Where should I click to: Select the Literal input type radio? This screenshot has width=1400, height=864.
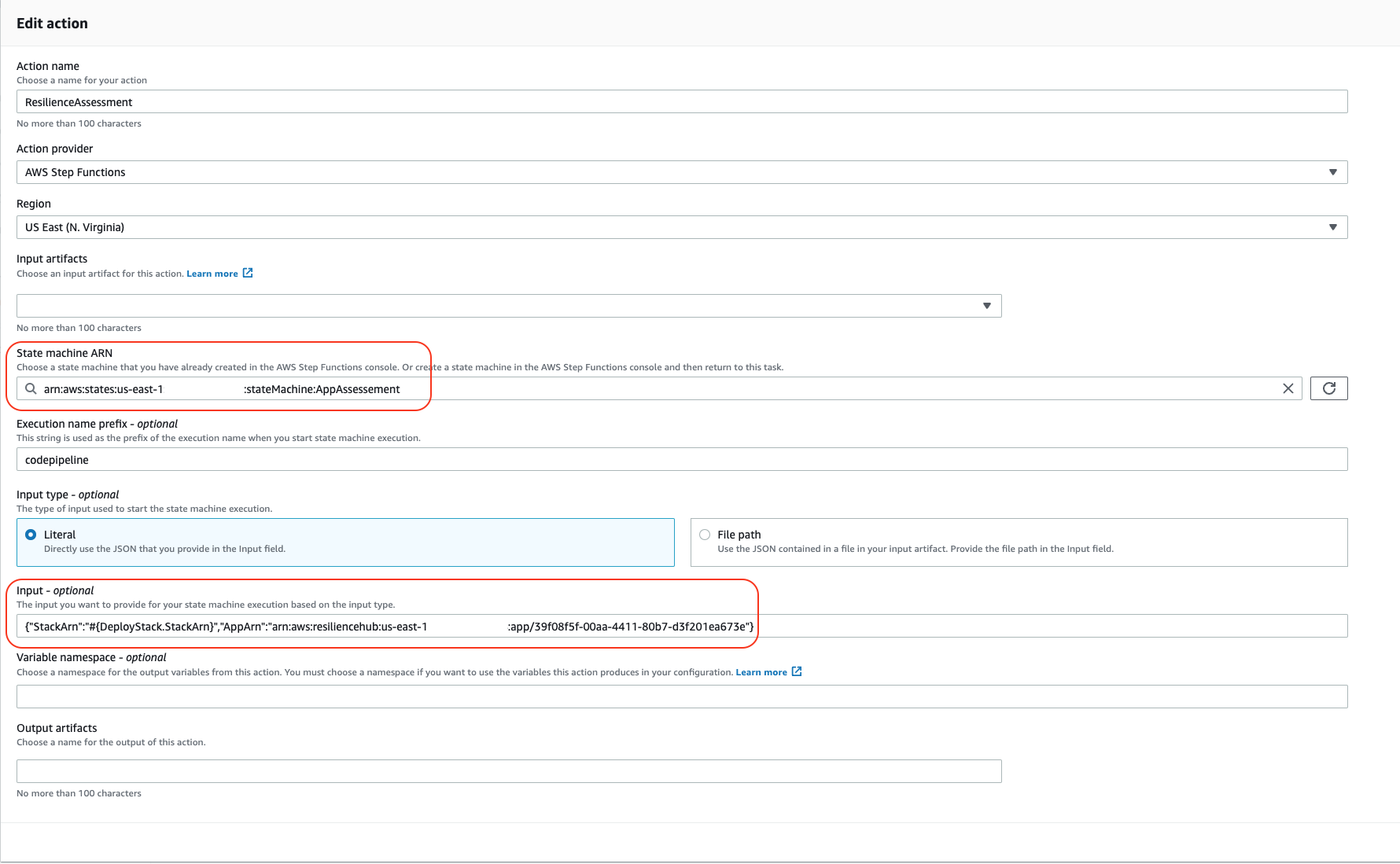(x=31, y=535)
